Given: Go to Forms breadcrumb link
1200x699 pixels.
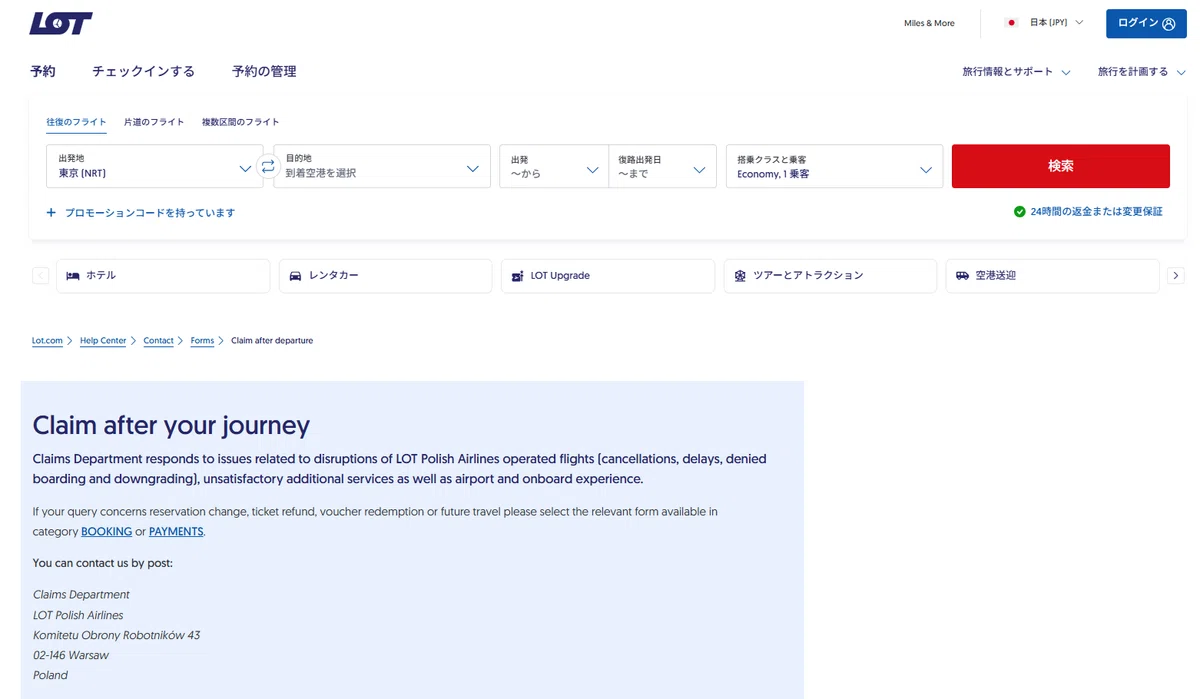Looking at the screenshot, I should 202,341.
